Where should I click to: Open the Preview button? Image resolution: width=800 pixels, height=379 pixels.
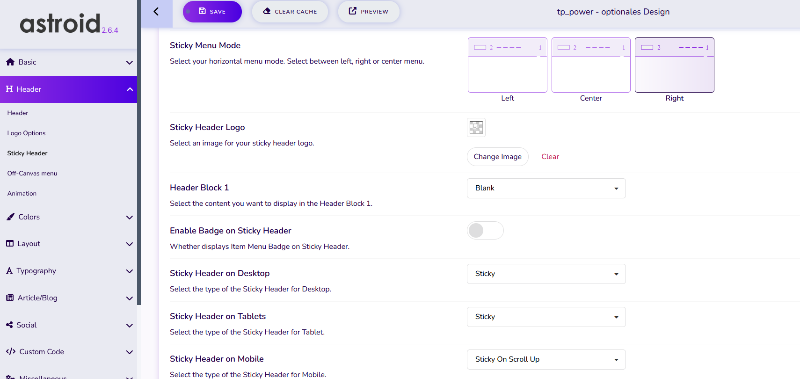pos(368,11)
